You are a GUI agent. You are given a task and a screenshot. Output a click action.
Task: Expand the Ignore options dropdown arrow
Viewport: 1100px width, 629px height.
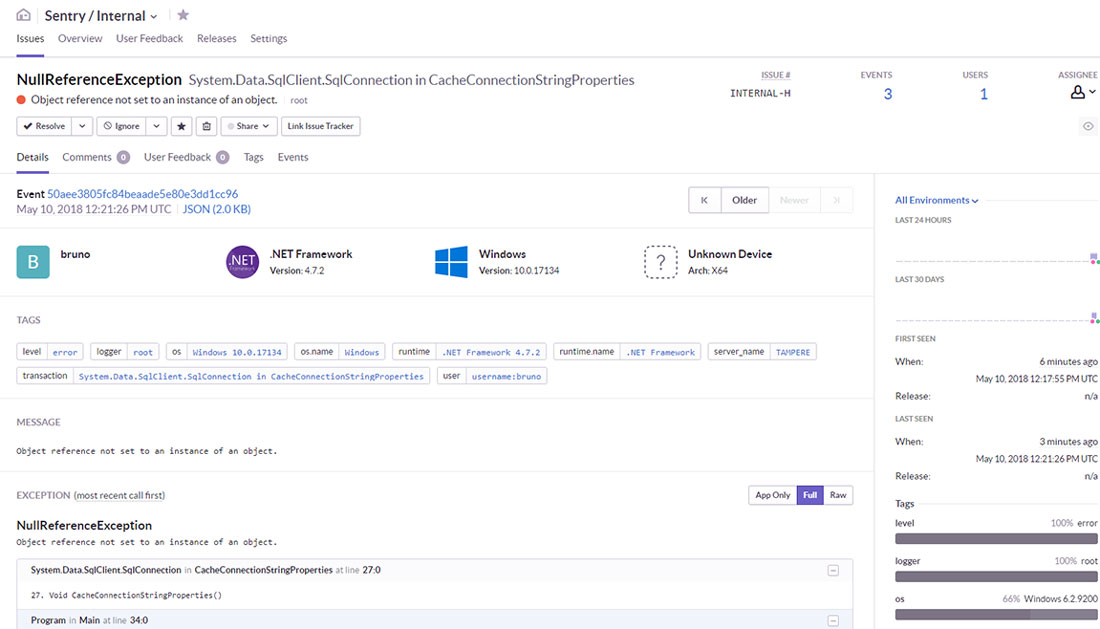pyautogui.click(x=156, y=126)
